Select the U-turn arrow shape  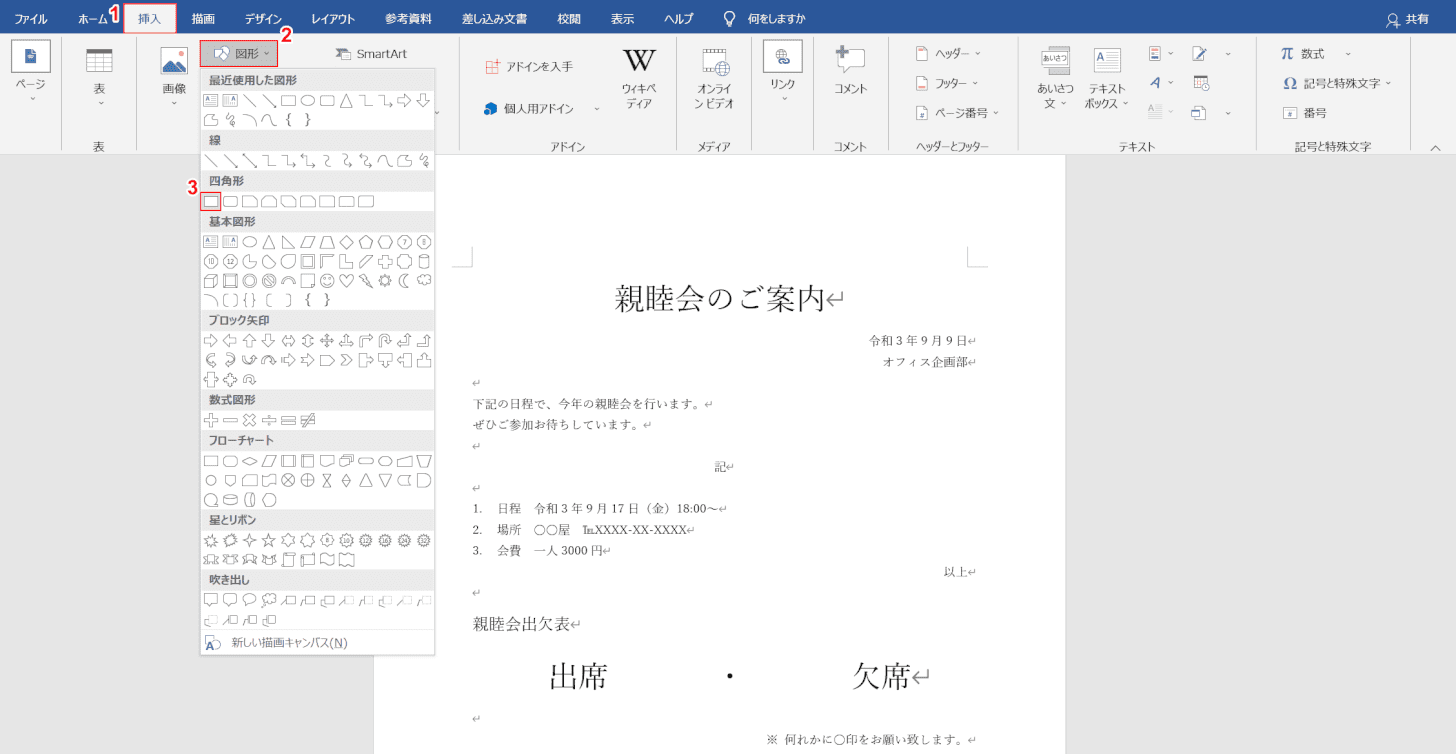tap(385, 341)
